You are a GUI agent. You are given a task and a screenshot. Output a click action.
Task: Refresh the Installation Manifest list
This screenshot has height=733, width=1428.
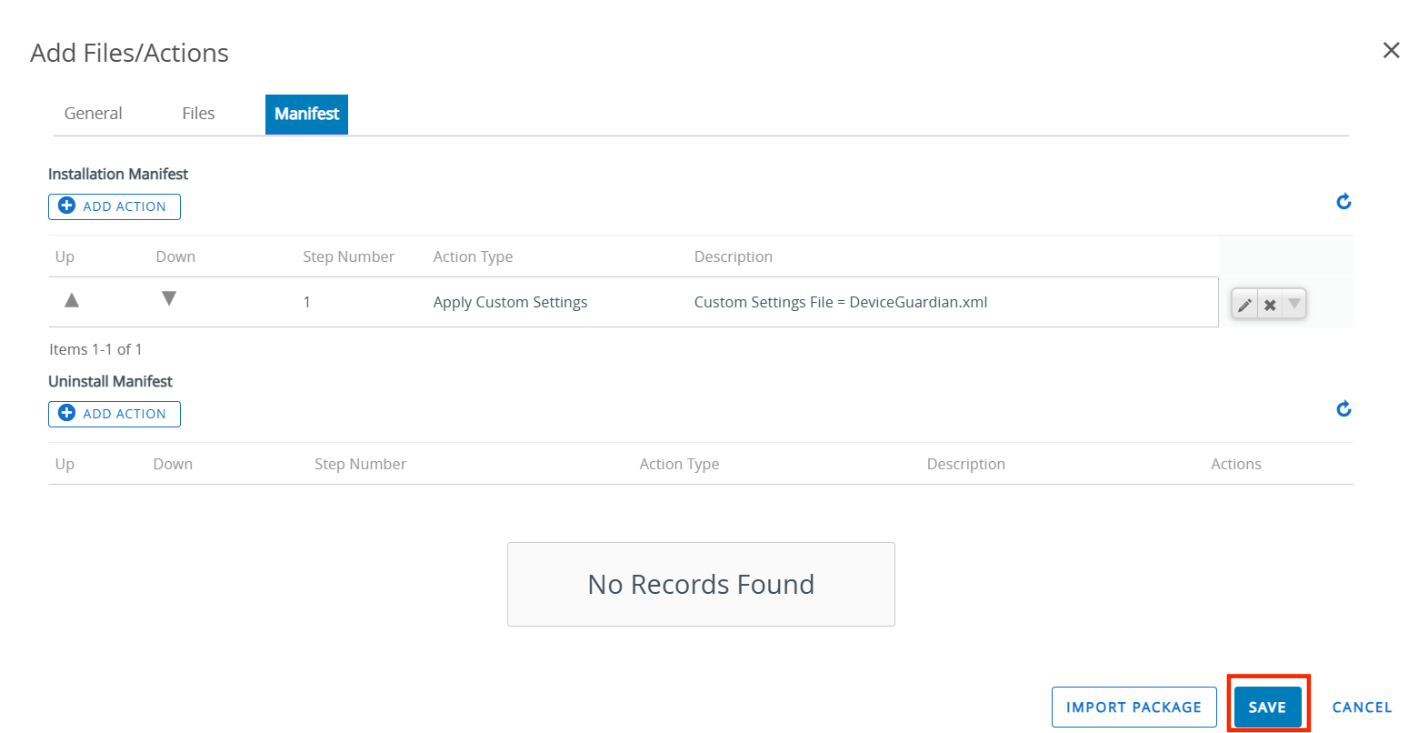pos(1344,202)
